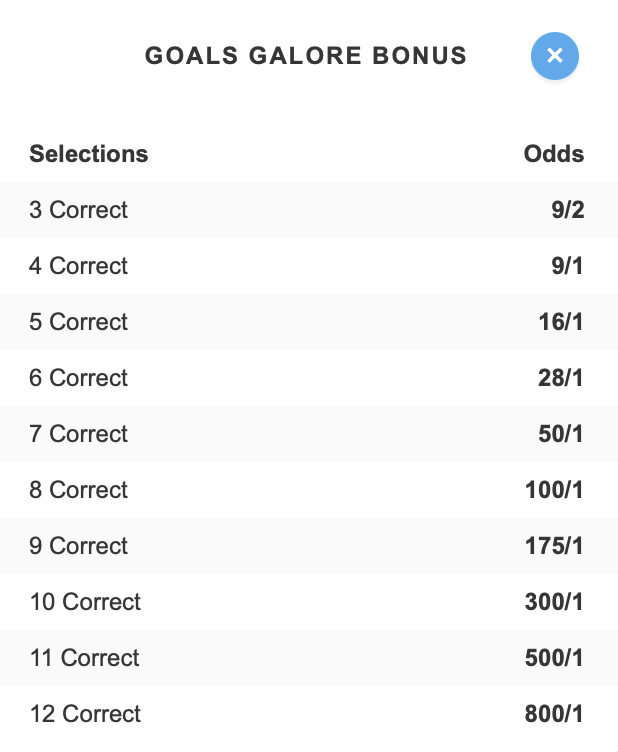Select the 4 Correct row
The width and height of the screenshot is (618, 752).
(309, 266)
